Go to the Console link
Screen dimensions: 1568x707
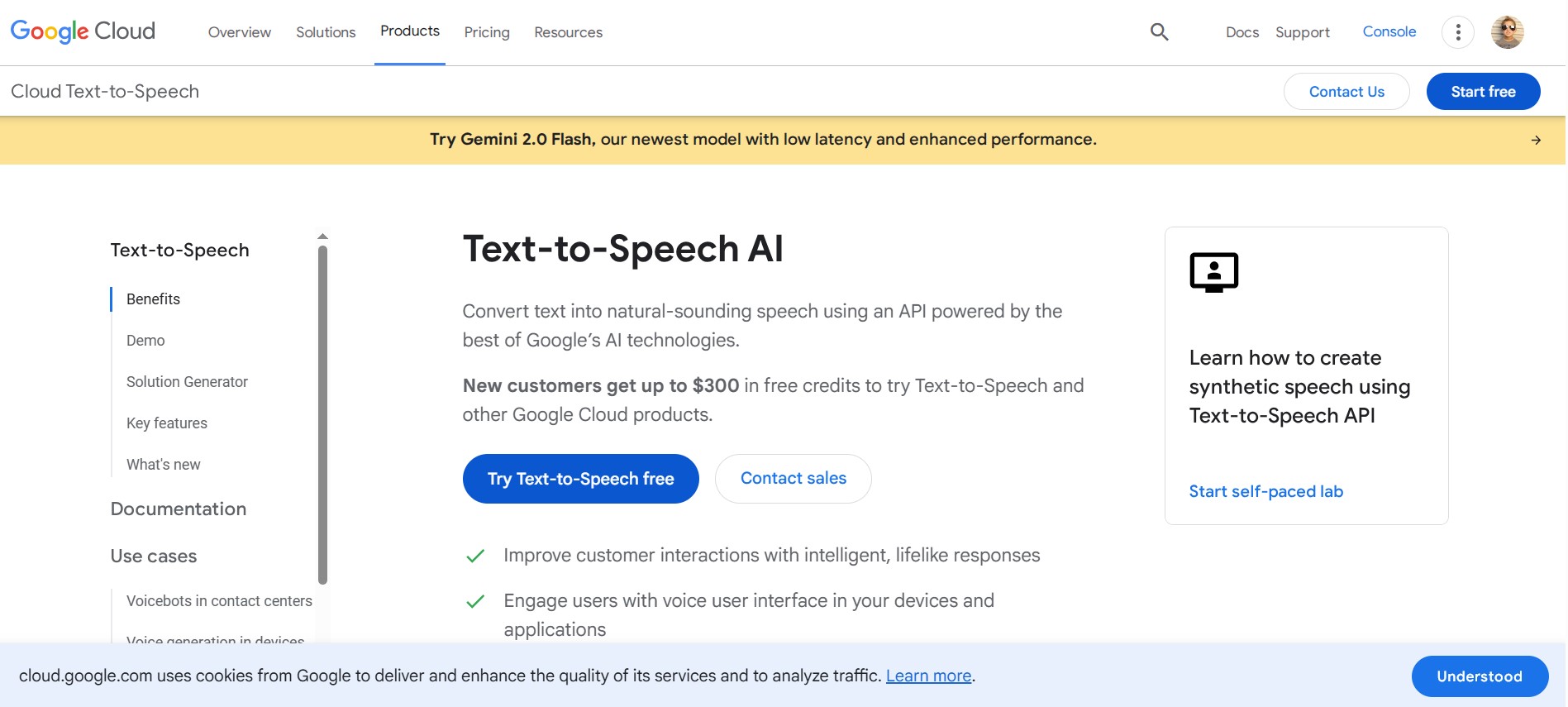[1389, 31]
